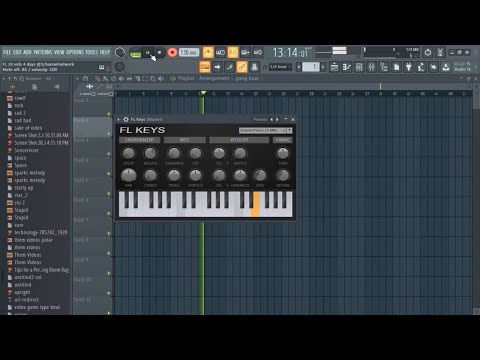
Task: Click the 13:14:01 time display
Action: 290,53
